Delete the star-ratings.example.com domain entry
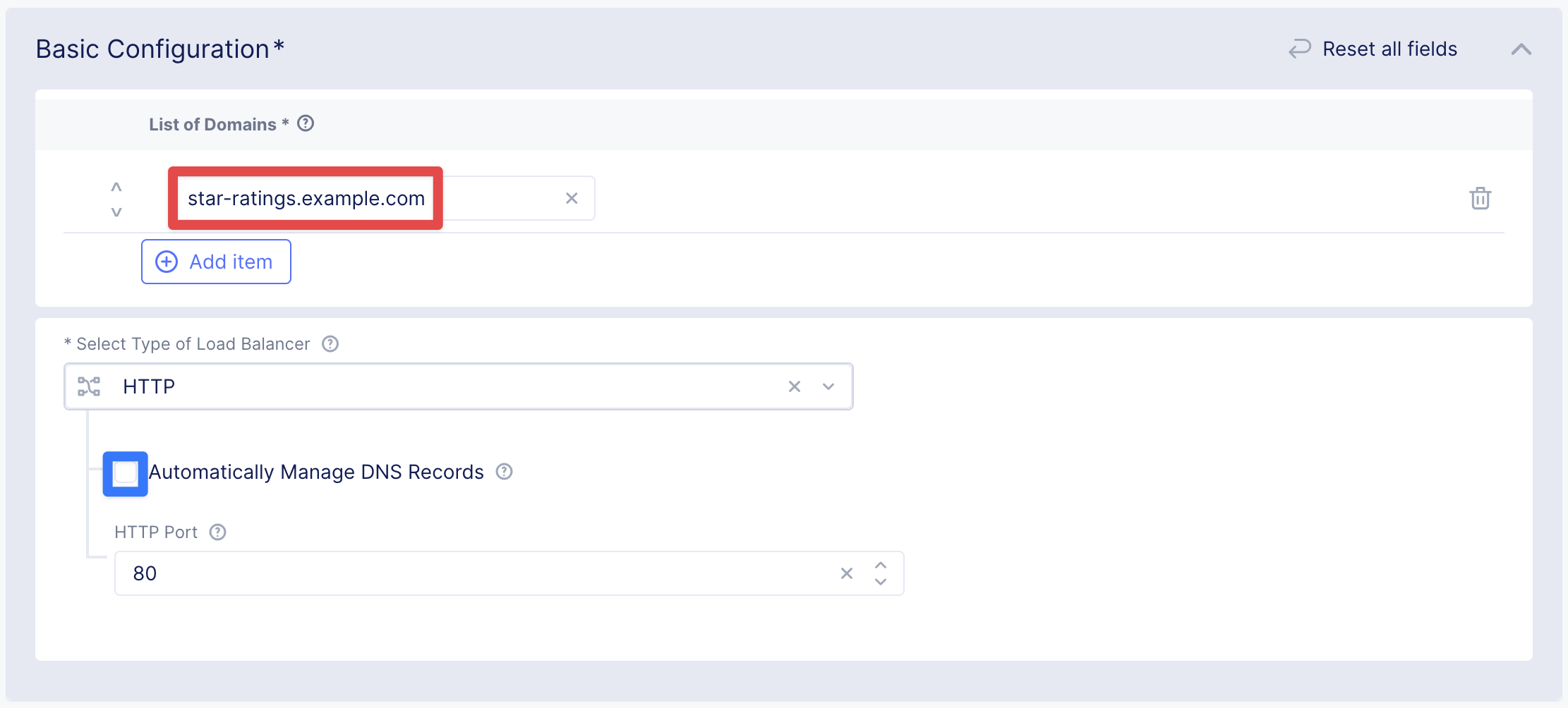 pyautogui.click(x=1480, y=198)
